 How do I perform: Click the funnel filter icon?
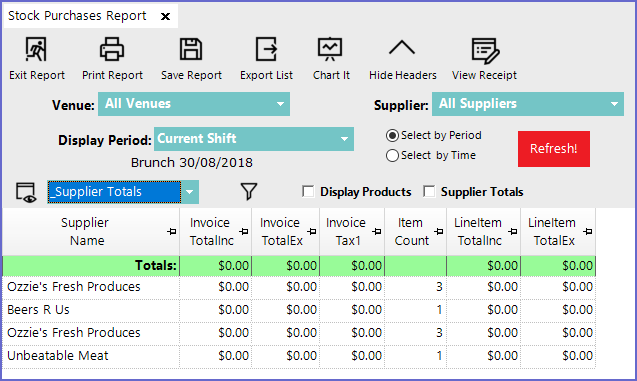(x=249, y=191)
